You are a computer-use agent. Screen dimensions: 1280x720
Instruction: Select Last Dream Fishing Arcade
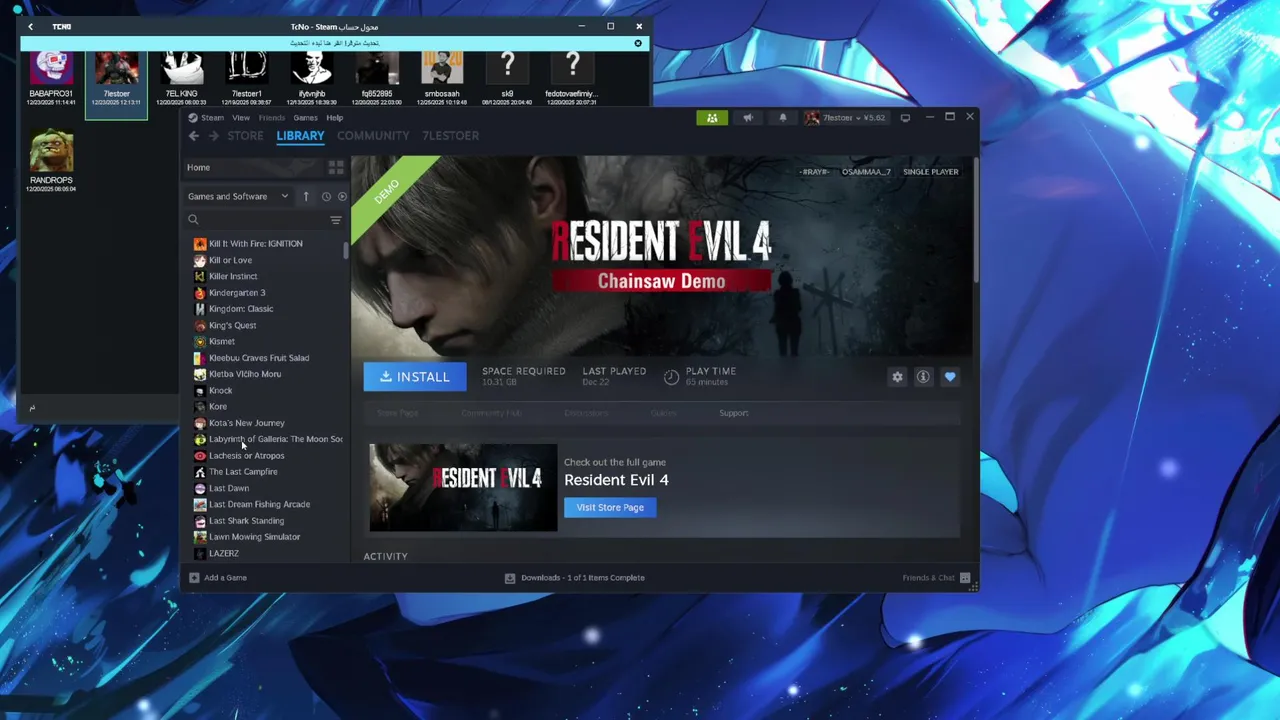point(259,505)
